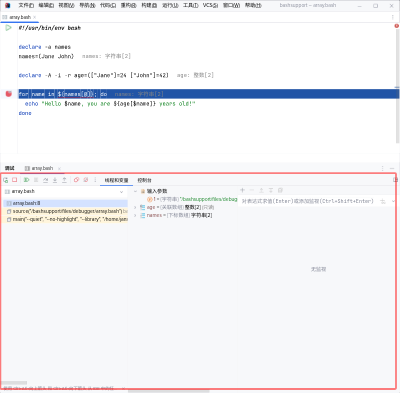Select the 1 string parameter variable
This screenshot has height=393, width=400.
(x=192, y=199)
